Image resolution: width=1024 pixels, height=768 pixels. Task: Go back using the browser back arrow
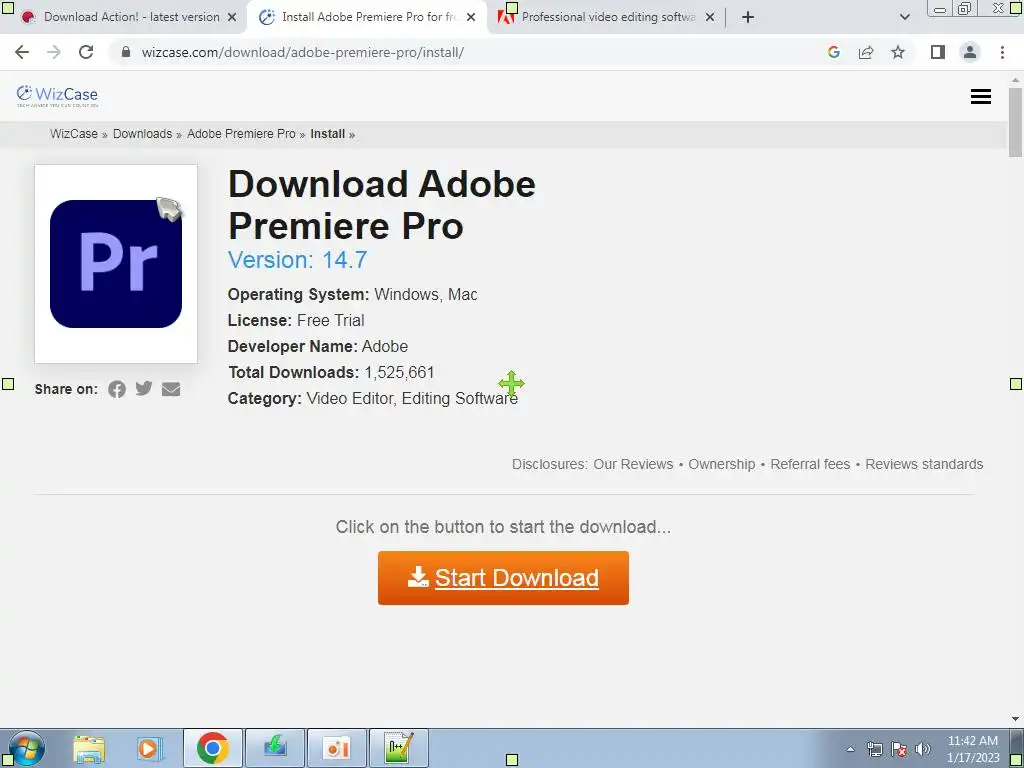(x=22, y=52)
